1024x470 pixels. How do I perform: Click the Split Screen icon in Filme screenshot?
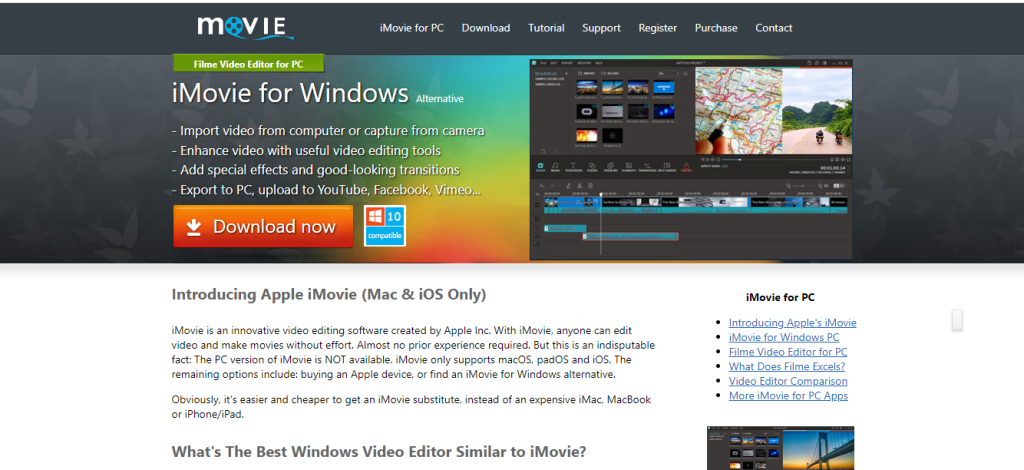(x=667, y=168)
